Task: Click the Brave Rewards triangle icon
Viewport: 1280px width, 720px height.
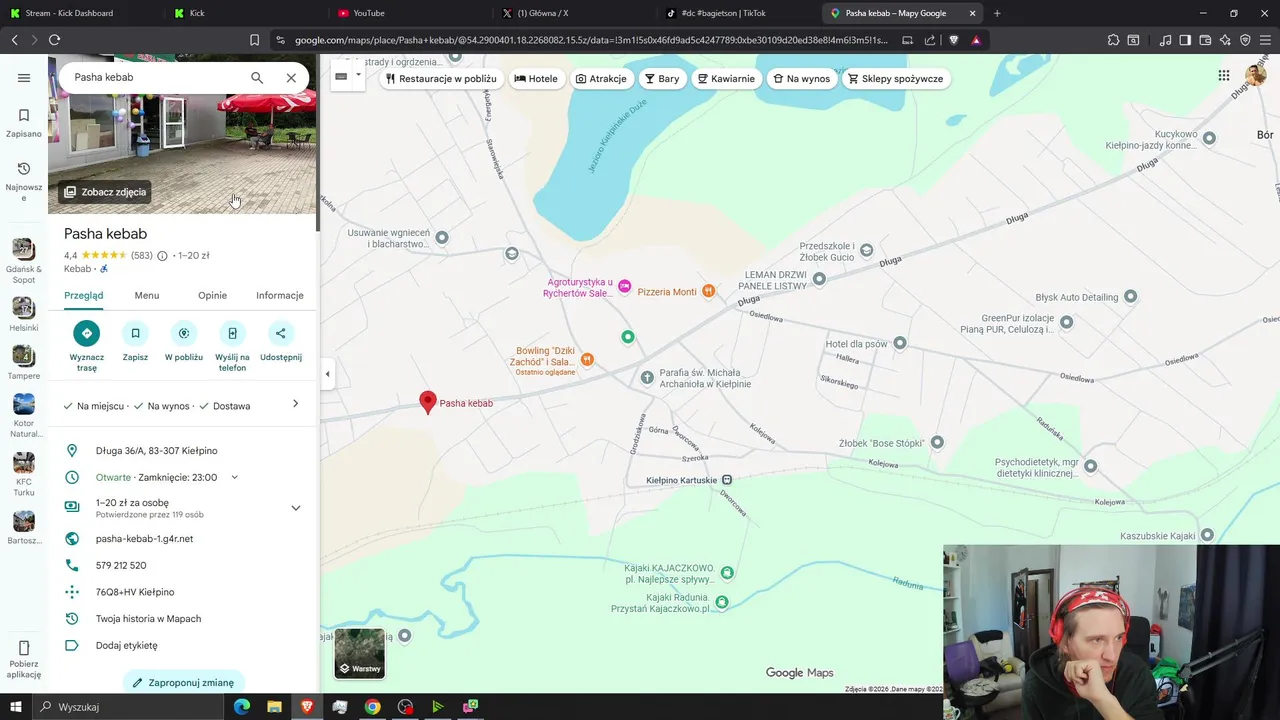Action: coord(976,40)
